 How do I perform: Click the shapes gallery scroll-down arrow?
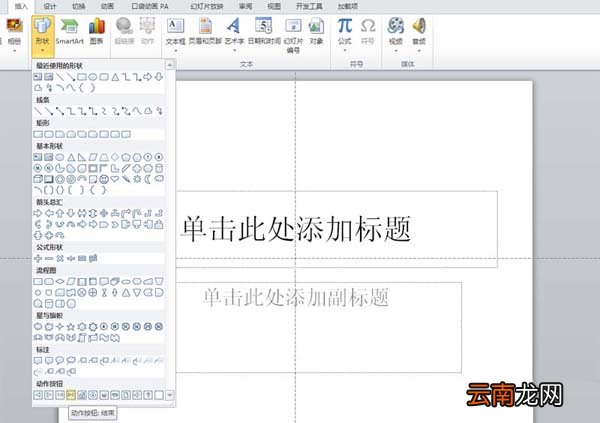click(x=170, y=395)
